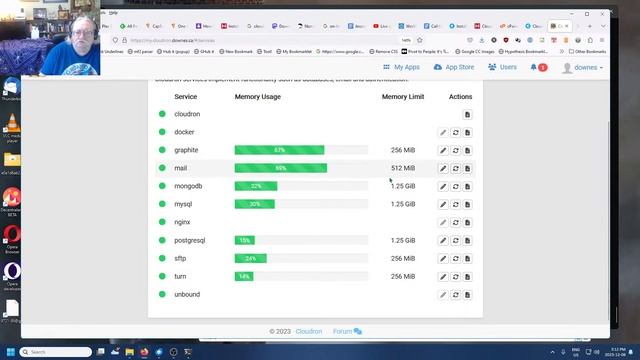Click the Memory Usage column header
This screenshot has width=640, height=360.
click(x=258, y=97)
